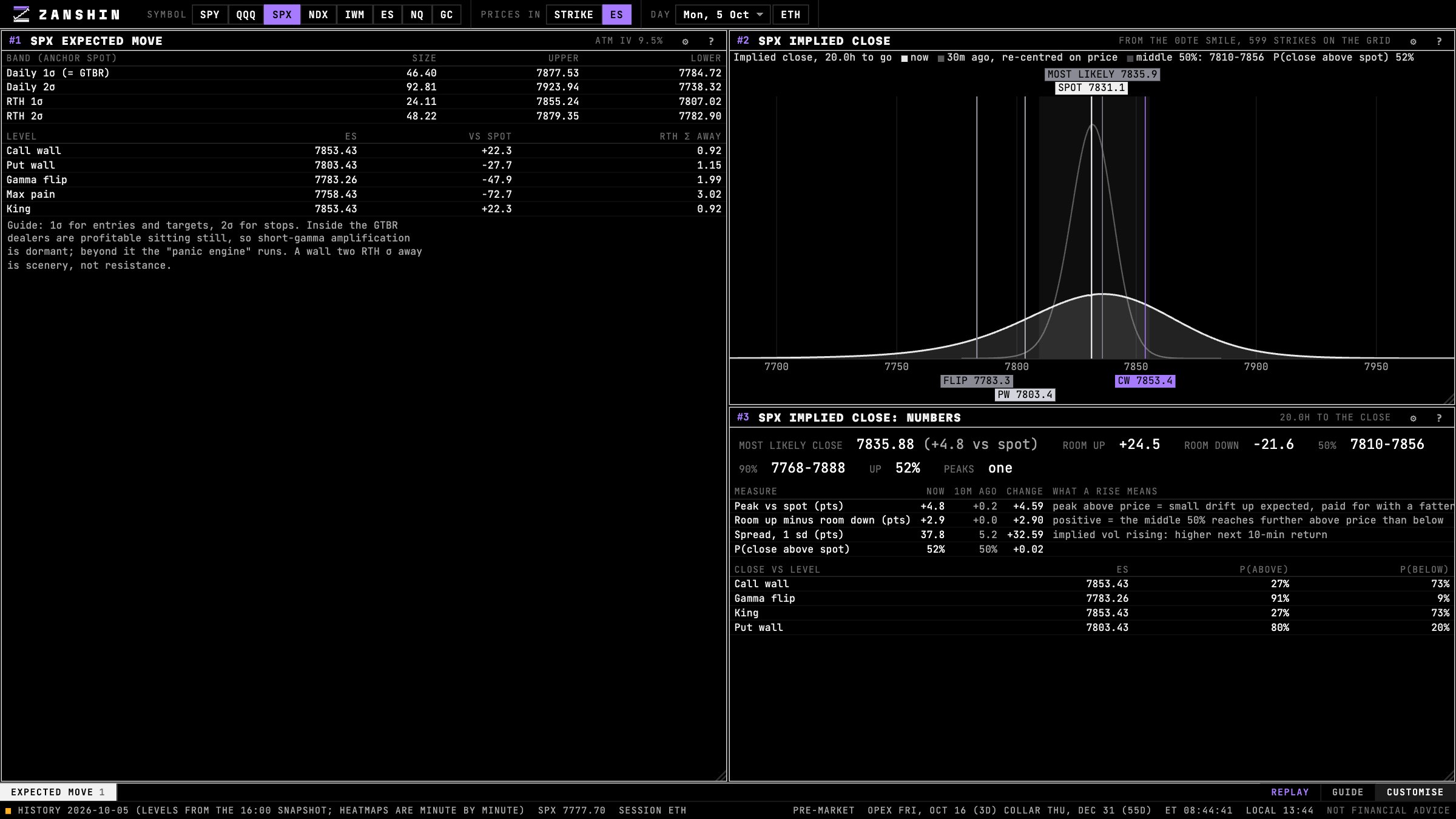Select the 'Max pain' level row
The image size is (1456, 819).
[x=364, y=194]
